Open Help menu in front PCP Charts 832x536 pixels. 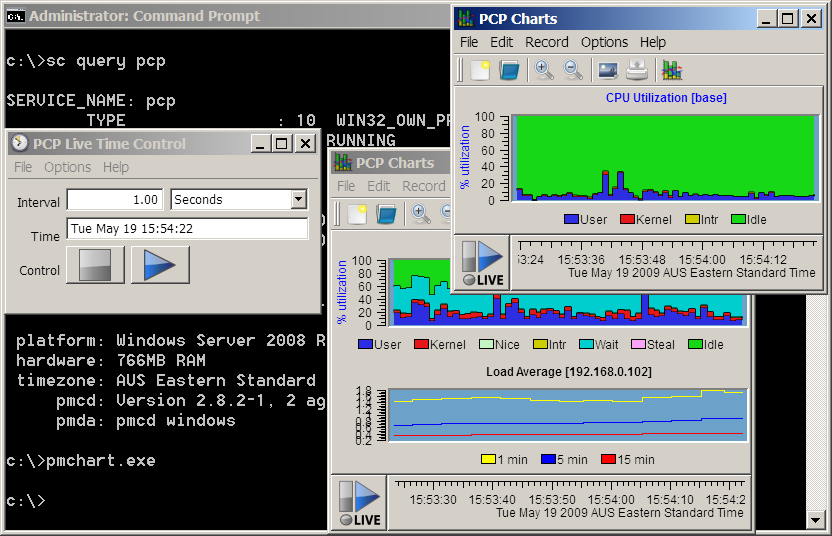click(653, 42)
